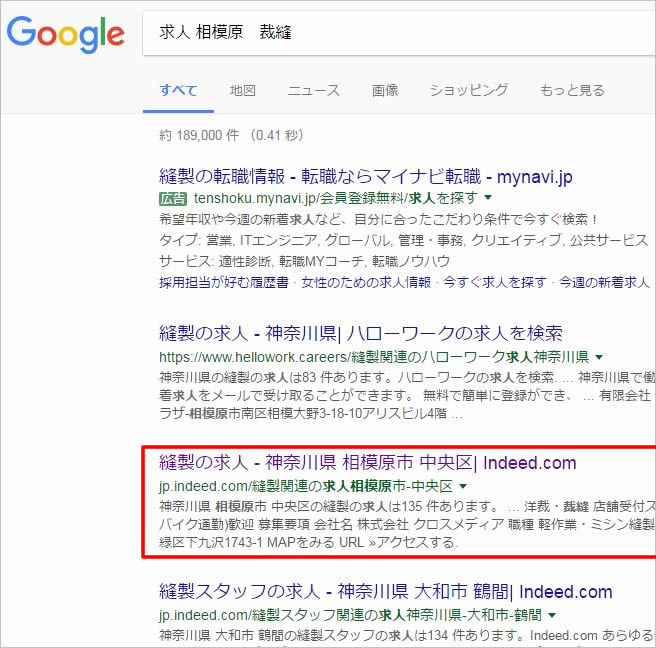656x648 pixels.
Task: Click snippet line タイプ: 営業, ITエンジニア
Action: click(403, 240)
